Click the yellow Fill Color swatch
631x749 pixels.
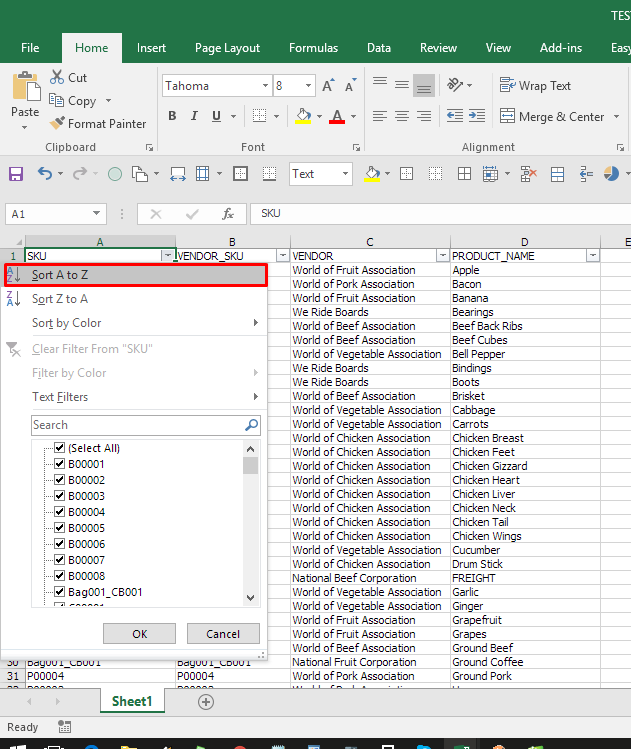(x=304, y=116)
